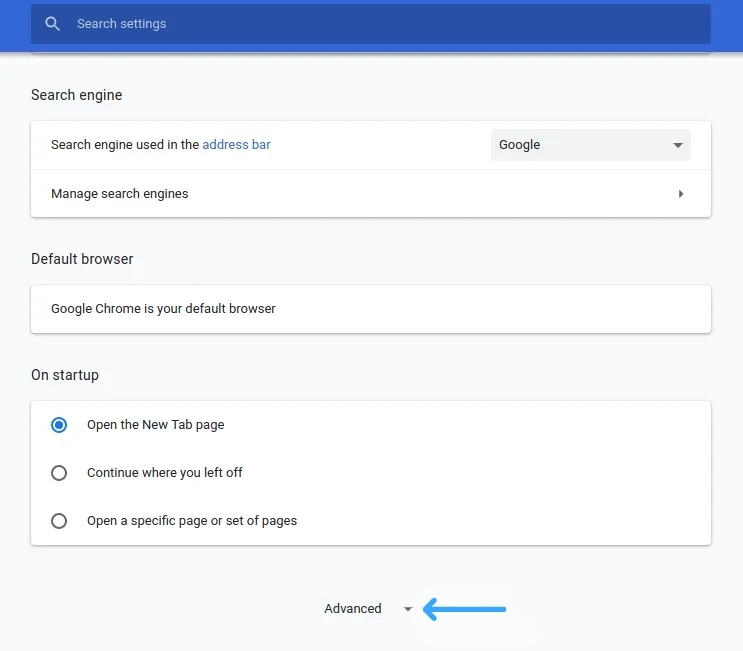Click the right arrow for Manage search engines
This screenshot has width=743, height=651.
tap(681, 194)
